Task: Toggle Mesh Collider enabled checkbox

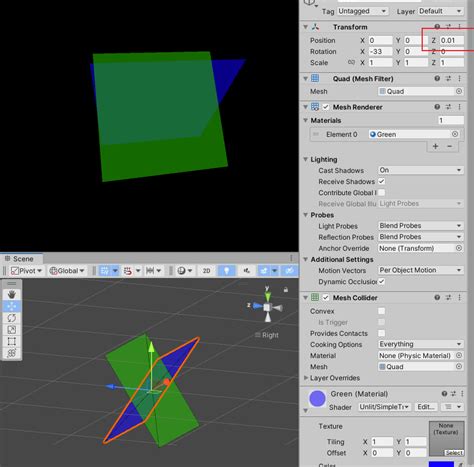Action: pos(326,298)
